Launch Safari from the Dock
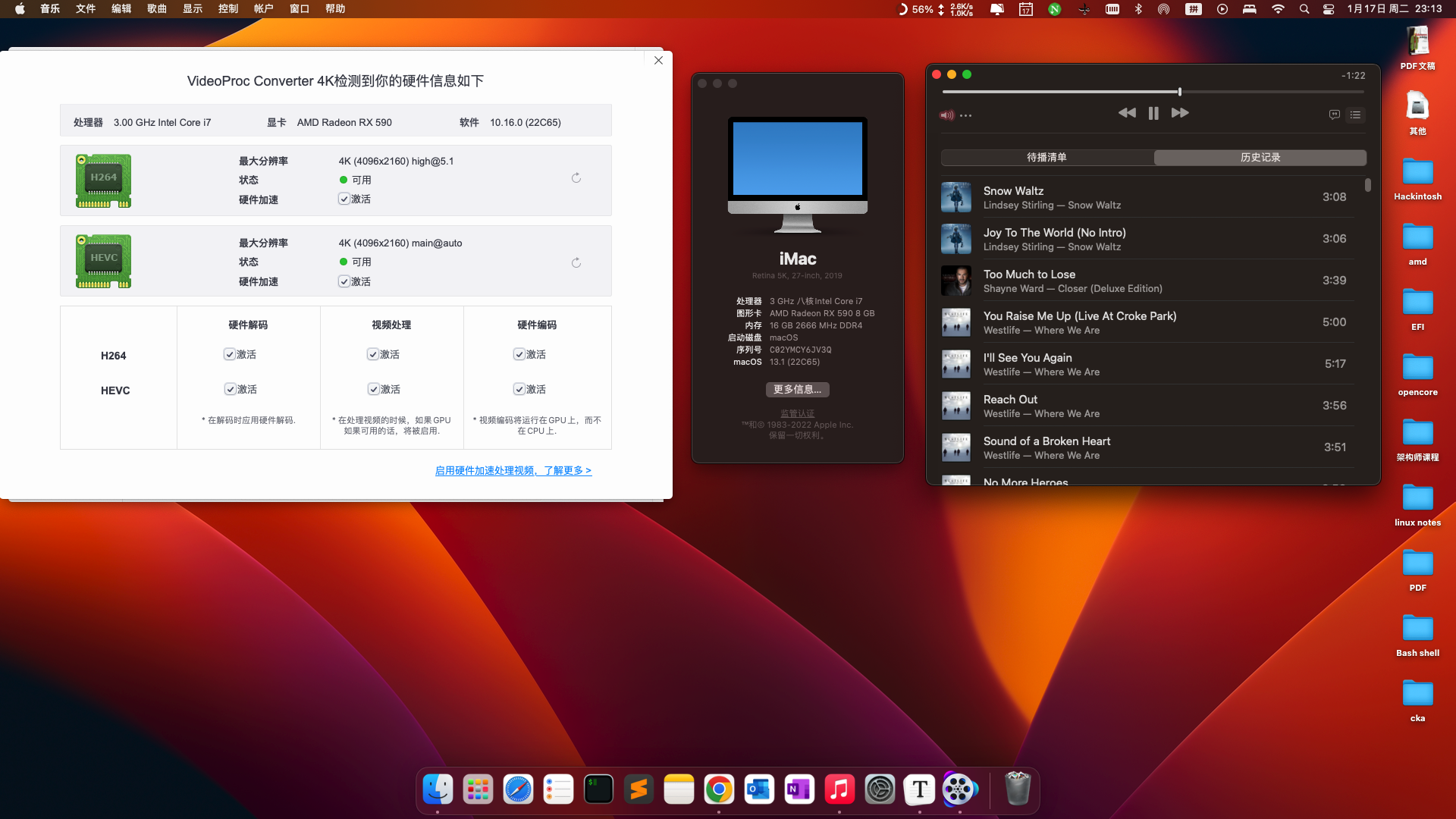1456x819 pixels. [x=518, y=789]
